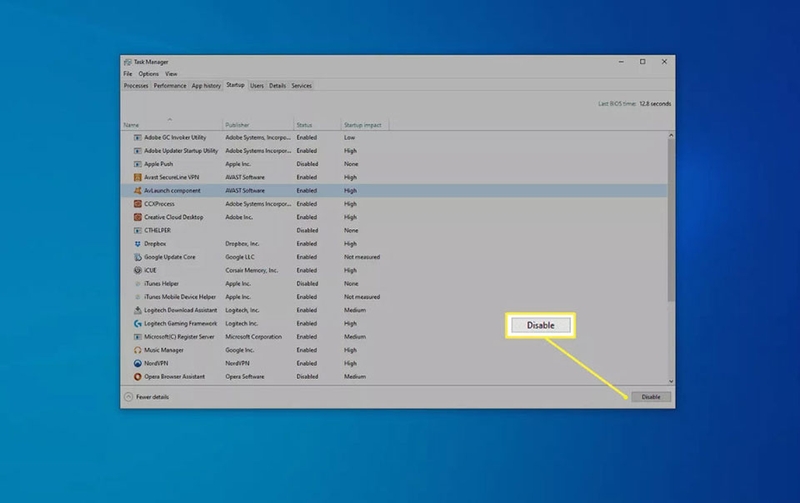This screenshot has width=800, height=503.
Task: Select the NordVPN name text
Action: (156, 363)
